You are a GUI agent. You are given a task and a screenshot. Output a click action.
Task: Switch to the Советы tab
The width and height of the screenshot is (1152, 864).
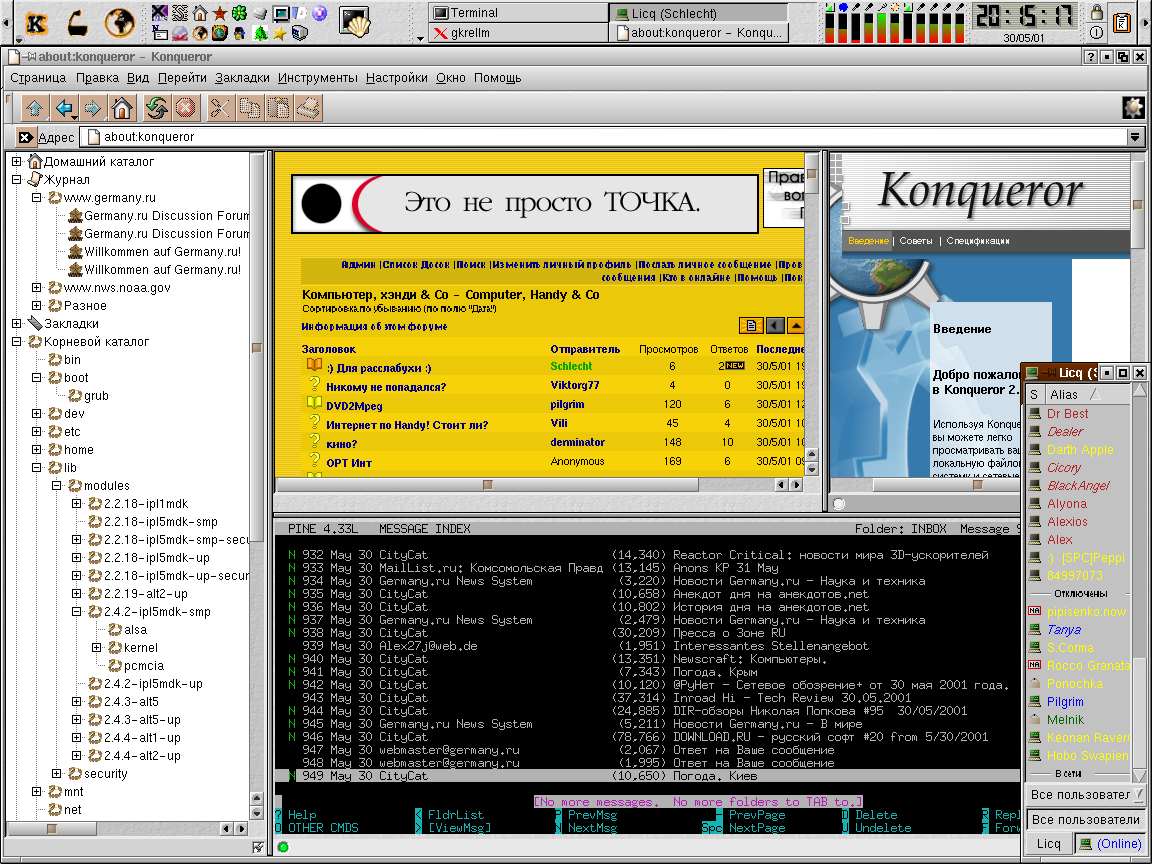915,241
